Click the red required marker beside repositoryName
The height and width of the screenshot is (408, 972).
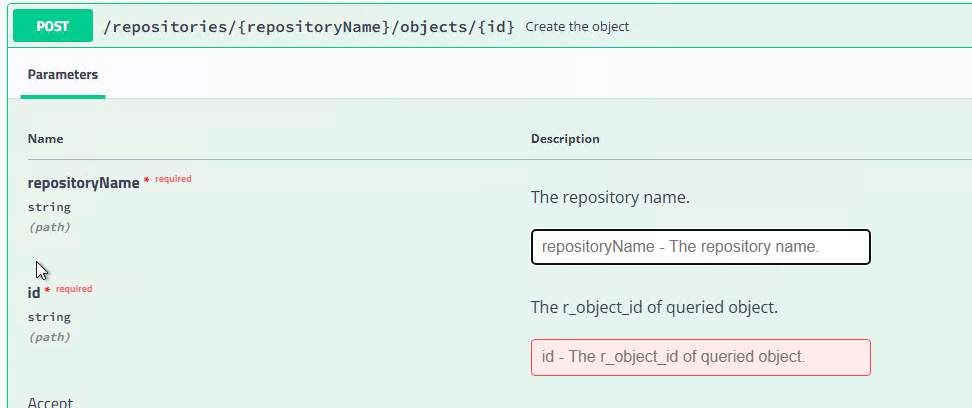click(x=172, y=179)
